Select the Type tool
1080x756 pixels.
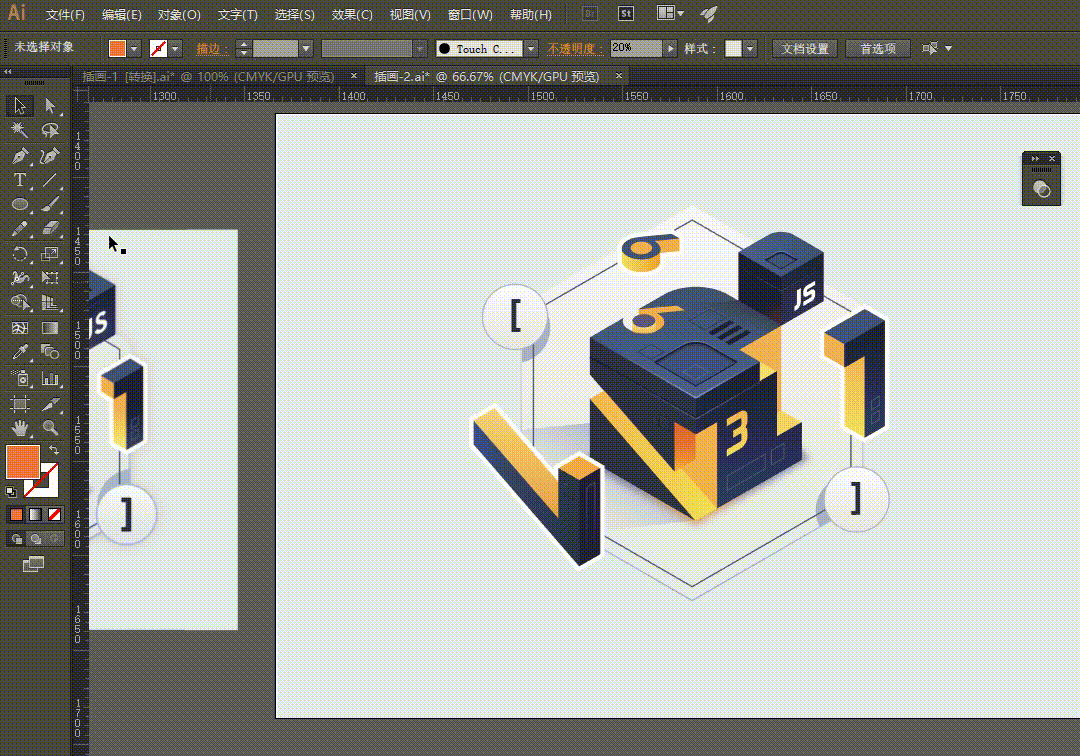coord(19,180)
